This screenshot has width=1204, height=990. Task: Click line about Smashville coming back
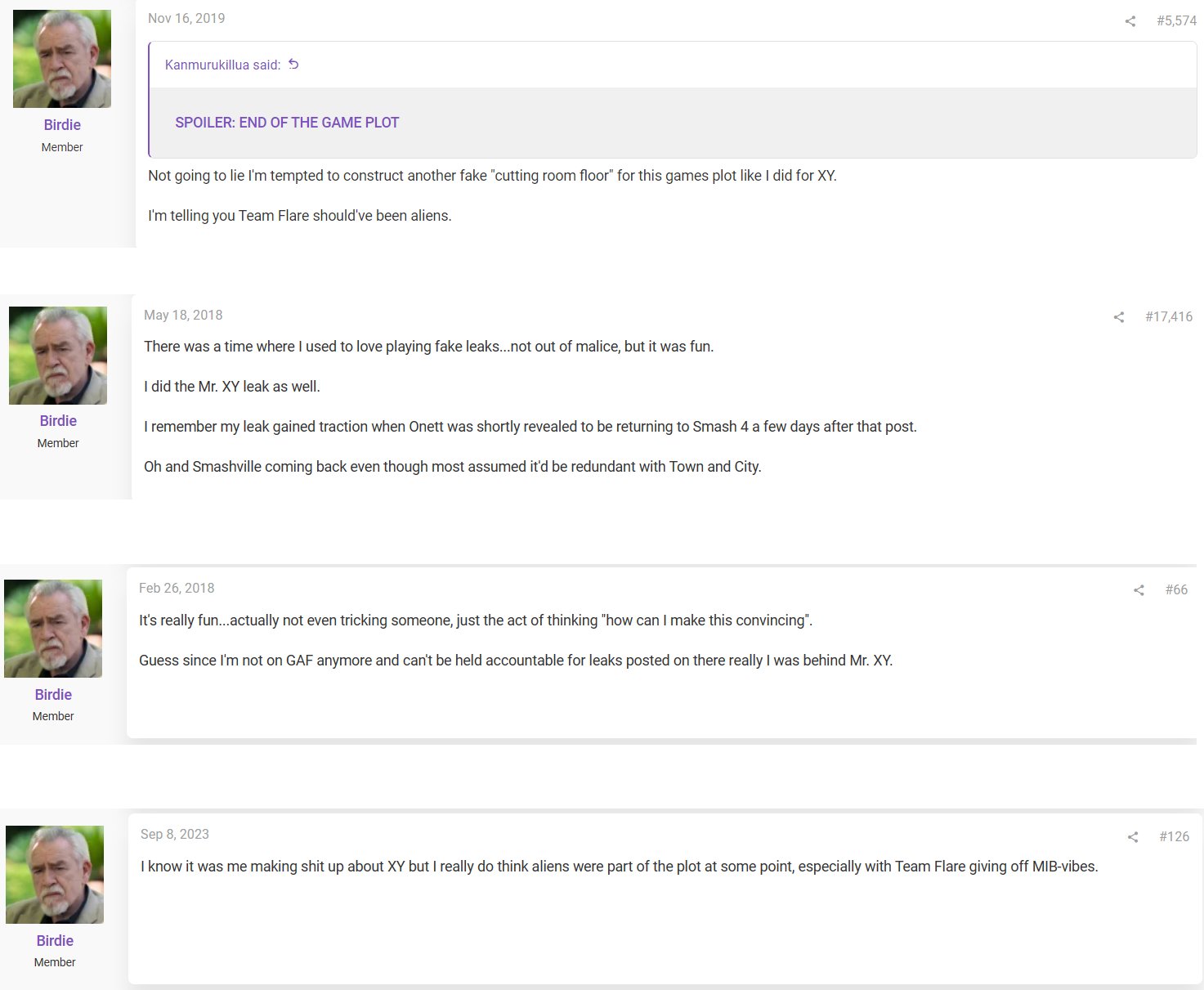tap(453, 467)
